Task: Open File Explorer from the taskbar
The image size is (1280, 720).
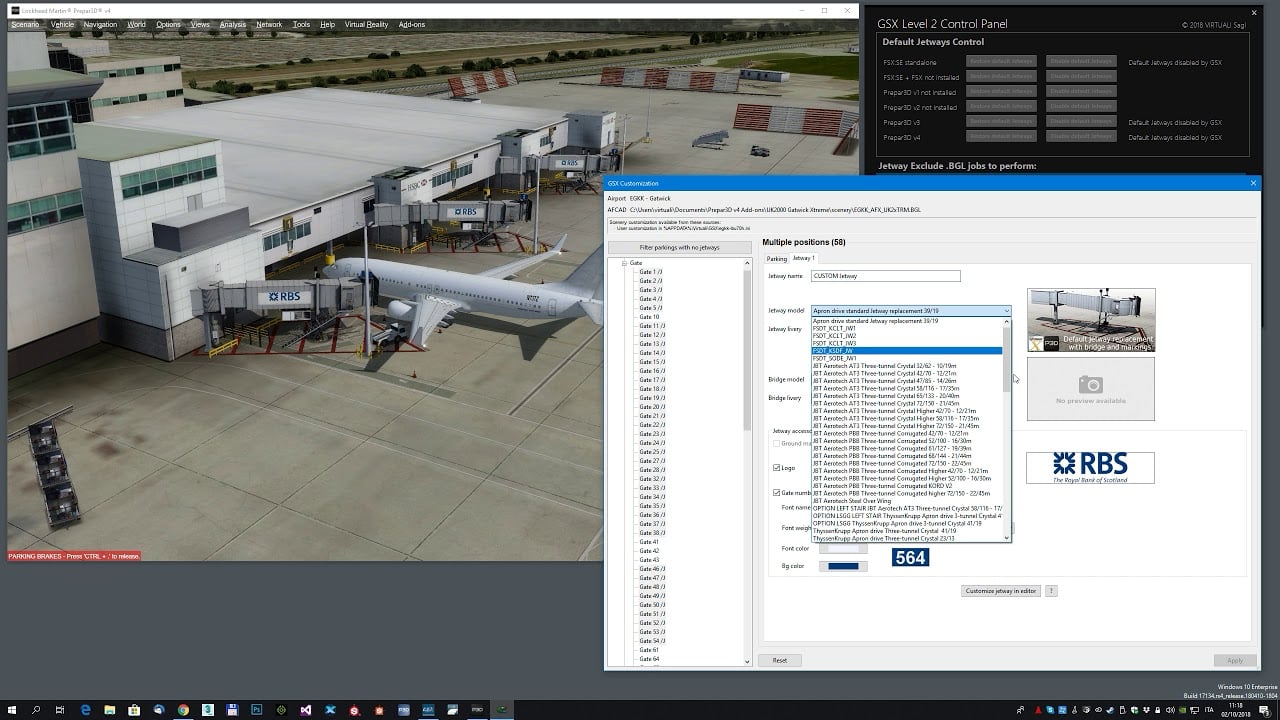Action: pyautogui.click(x=110, y=710)
